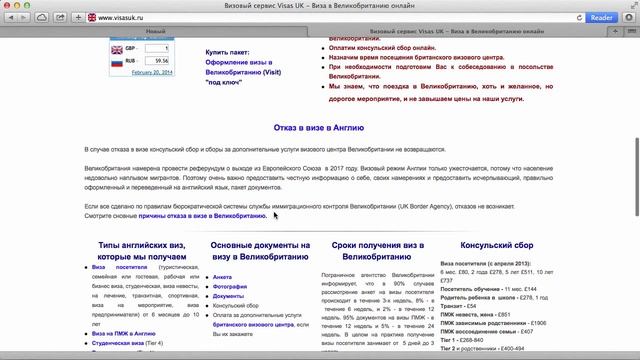Open the February 20, 2014 date link

point(152,72)
